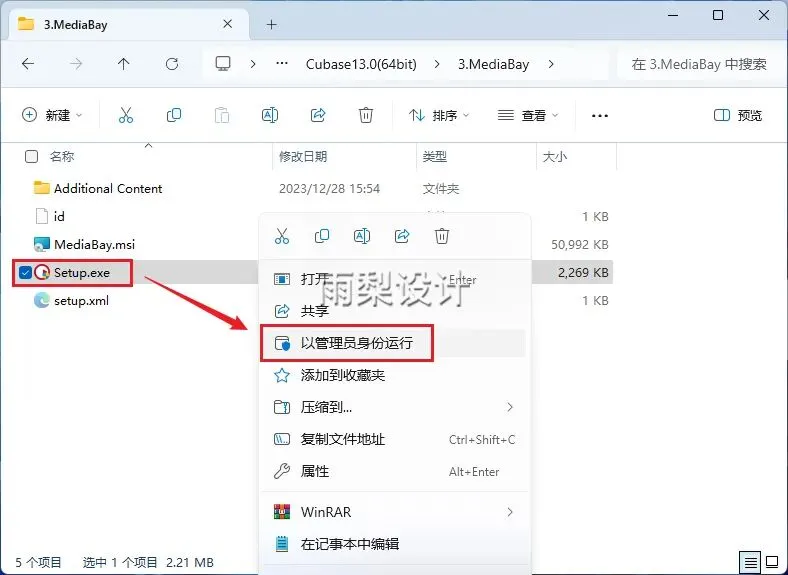Viewport: 788px width, 575px height.
Task: Toggle the select-all checkbox in header
Action: click(x=31, y=157)
